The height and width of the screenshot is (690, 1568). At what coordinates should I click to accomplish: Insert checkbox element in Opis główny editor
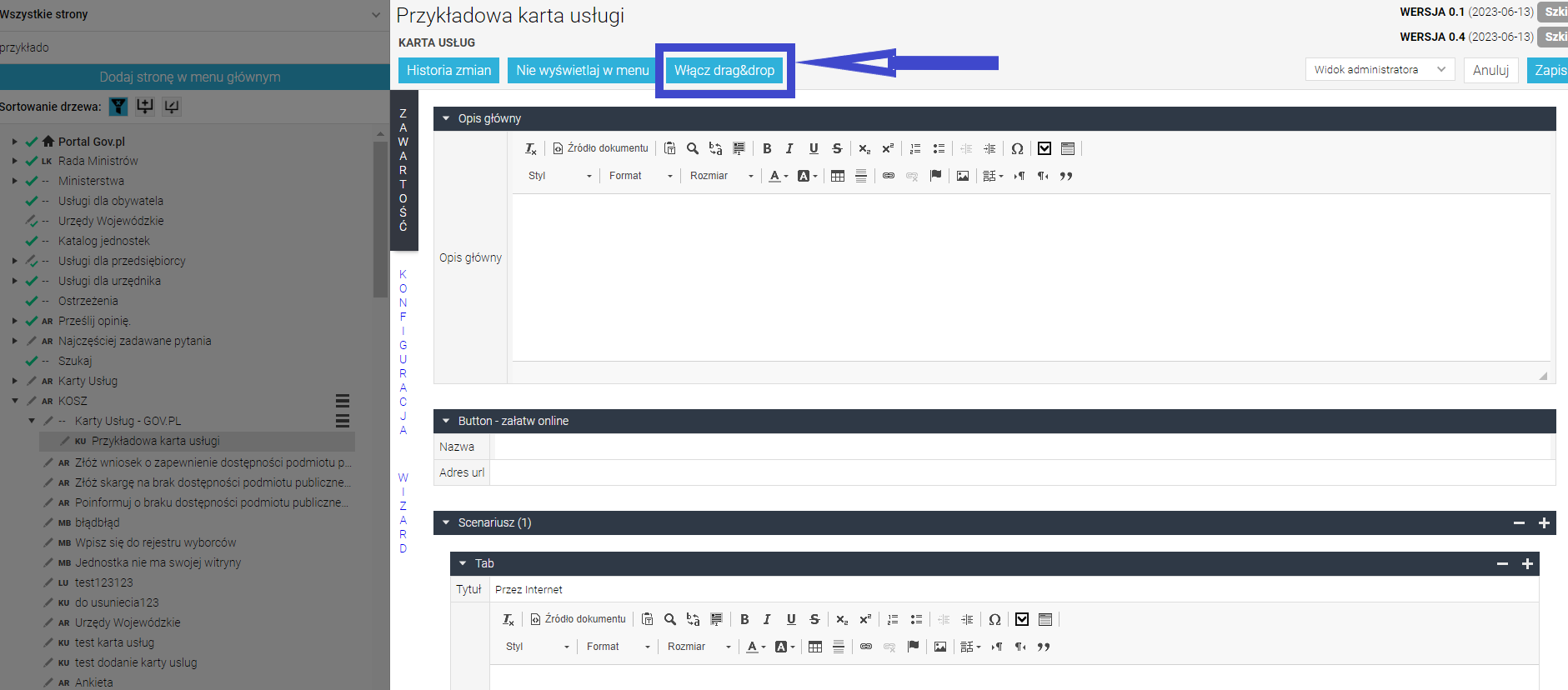[x=1044, y=148]
